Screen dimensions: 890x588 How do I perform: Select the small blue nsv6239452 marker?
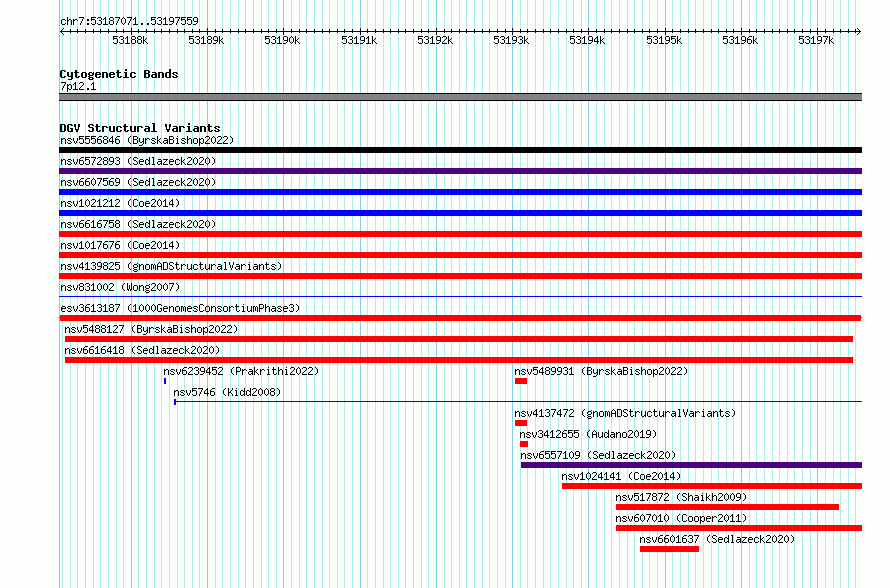tap(165, 381)
